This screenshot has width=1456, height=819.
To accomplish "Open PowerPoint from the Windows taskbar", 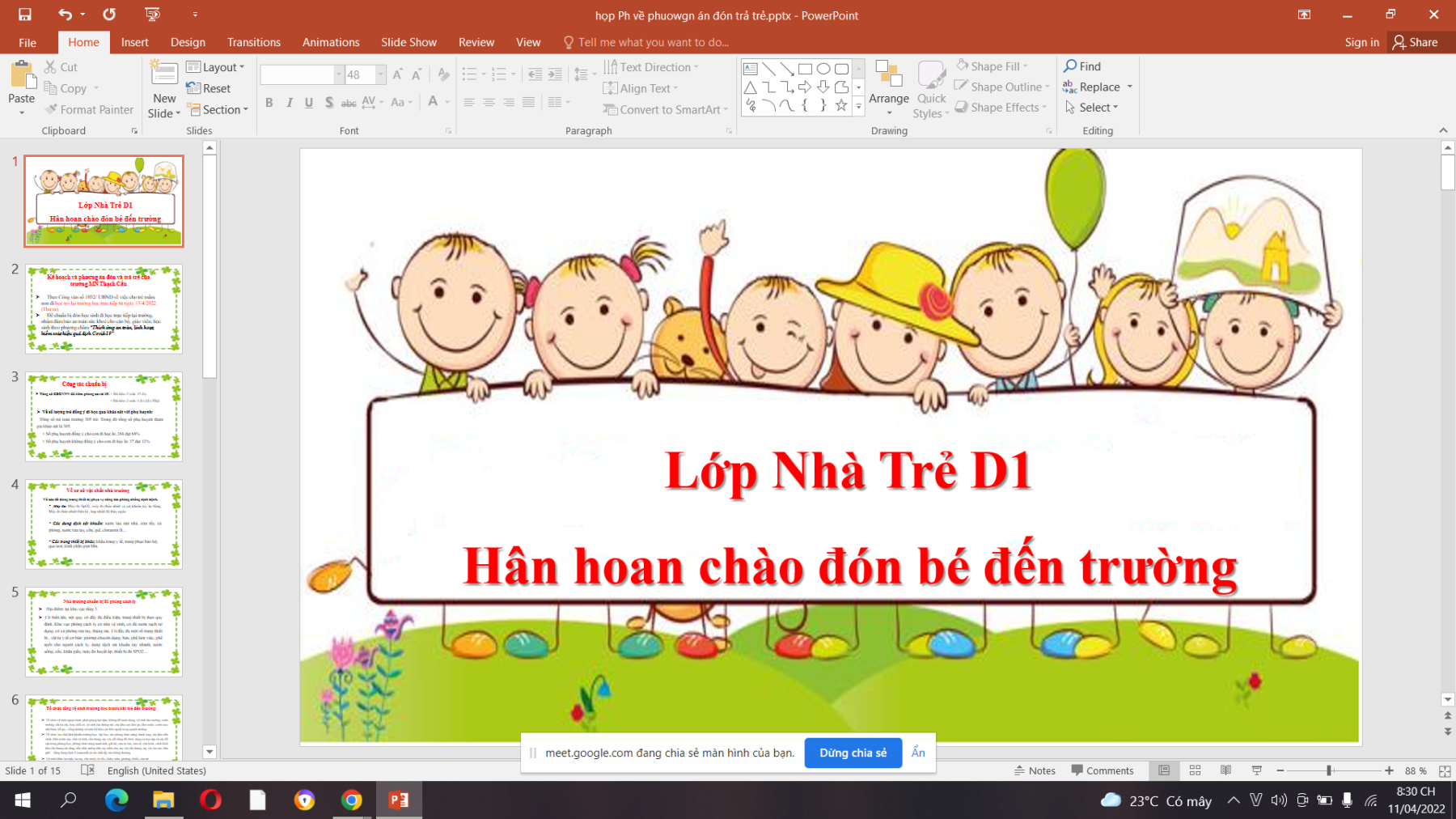I will [x=399, y=800].
